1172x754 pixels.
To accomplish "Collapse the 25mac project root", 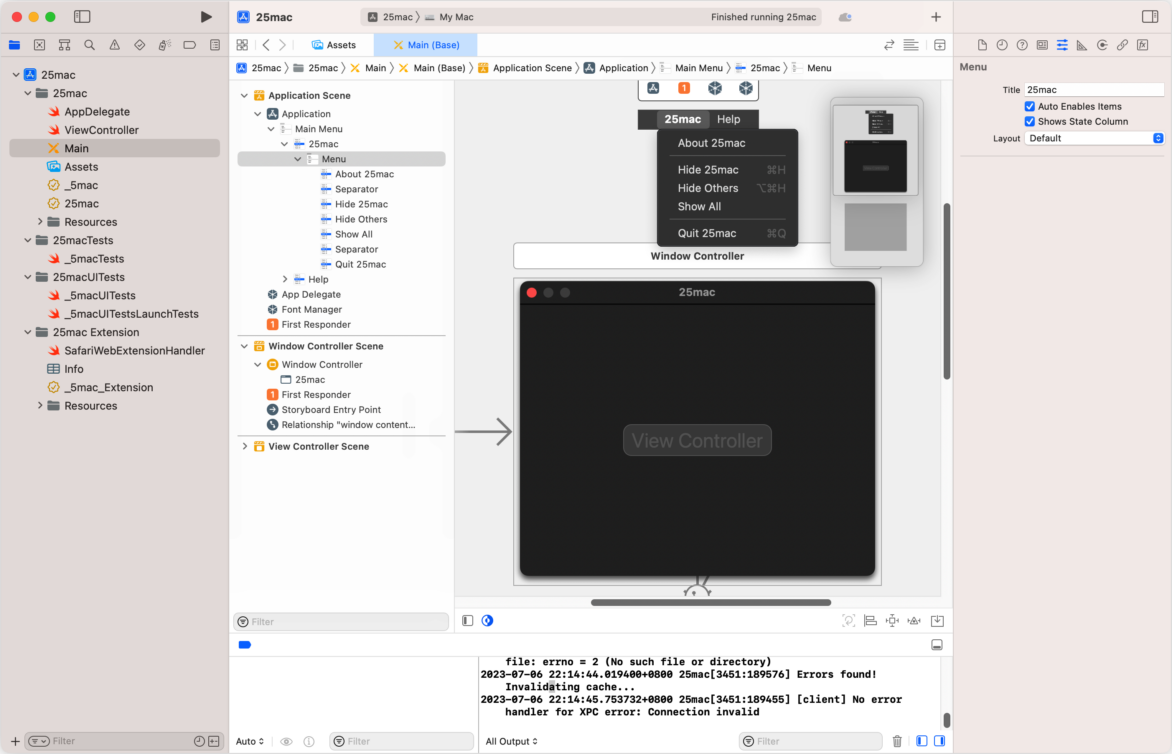I will [x=16, y=75].
